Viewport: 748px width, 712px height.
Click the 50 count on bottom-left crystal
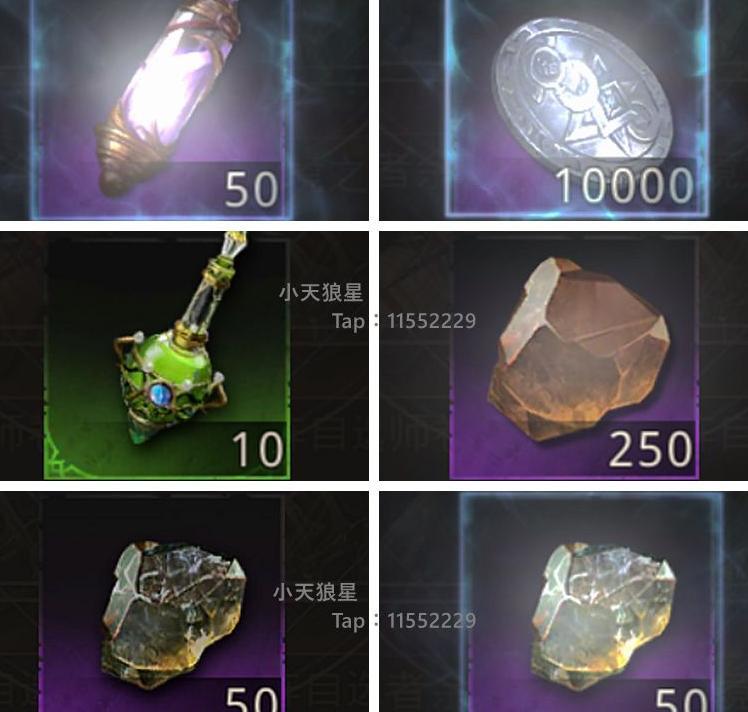click(252, 699)
